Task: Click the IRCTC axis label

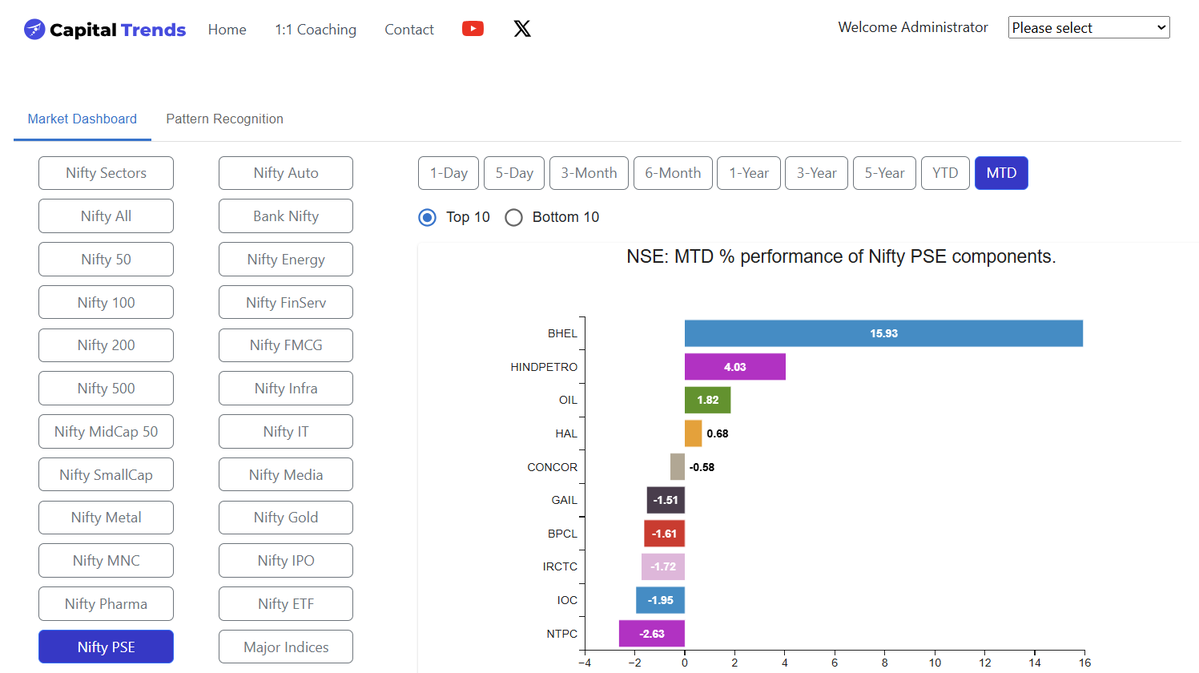Action: coord(560,567)
